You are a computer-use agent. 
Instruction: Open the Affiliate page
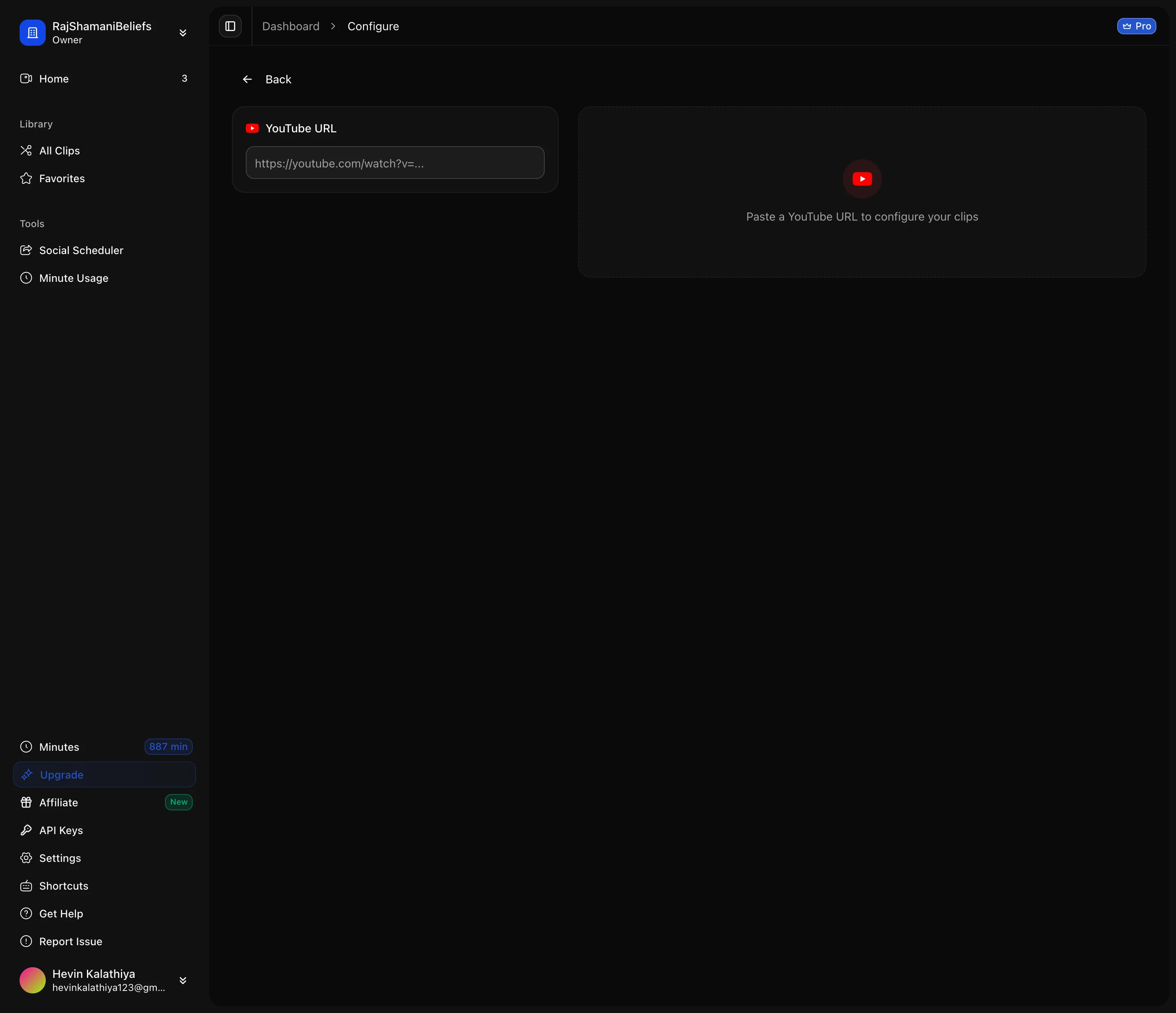pyautogui.click(x=105, y=802)
